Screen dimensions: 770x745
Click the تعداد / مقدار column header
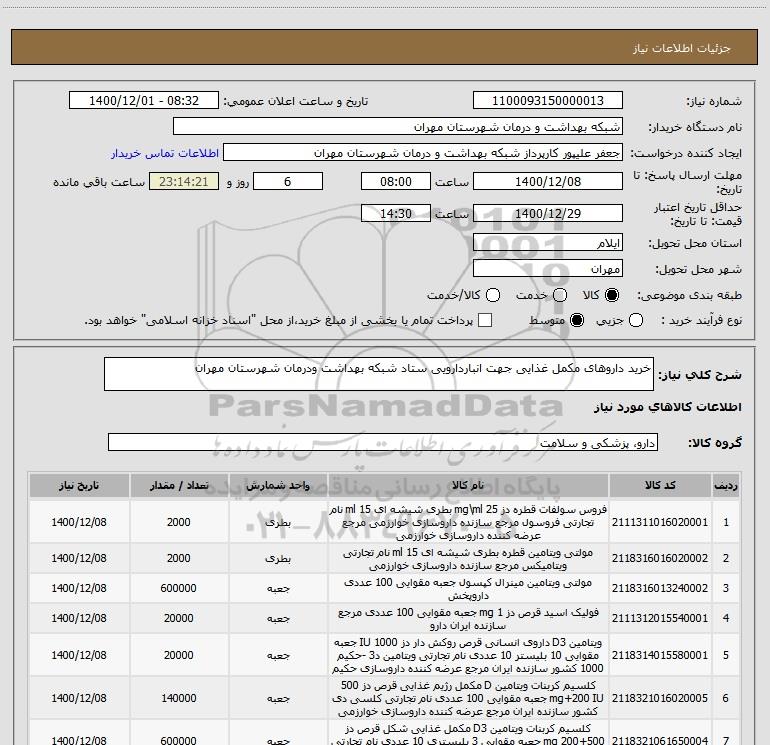coord(179,485)
